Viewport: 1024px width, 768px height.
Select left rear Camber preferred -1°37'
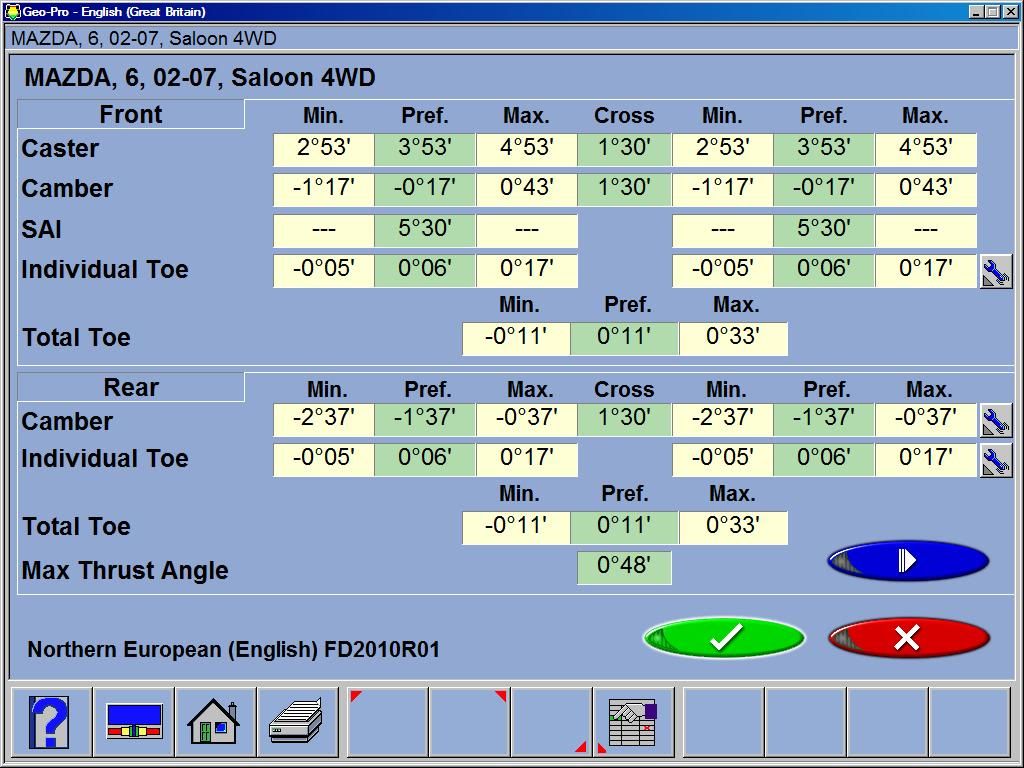click(424, 419)
